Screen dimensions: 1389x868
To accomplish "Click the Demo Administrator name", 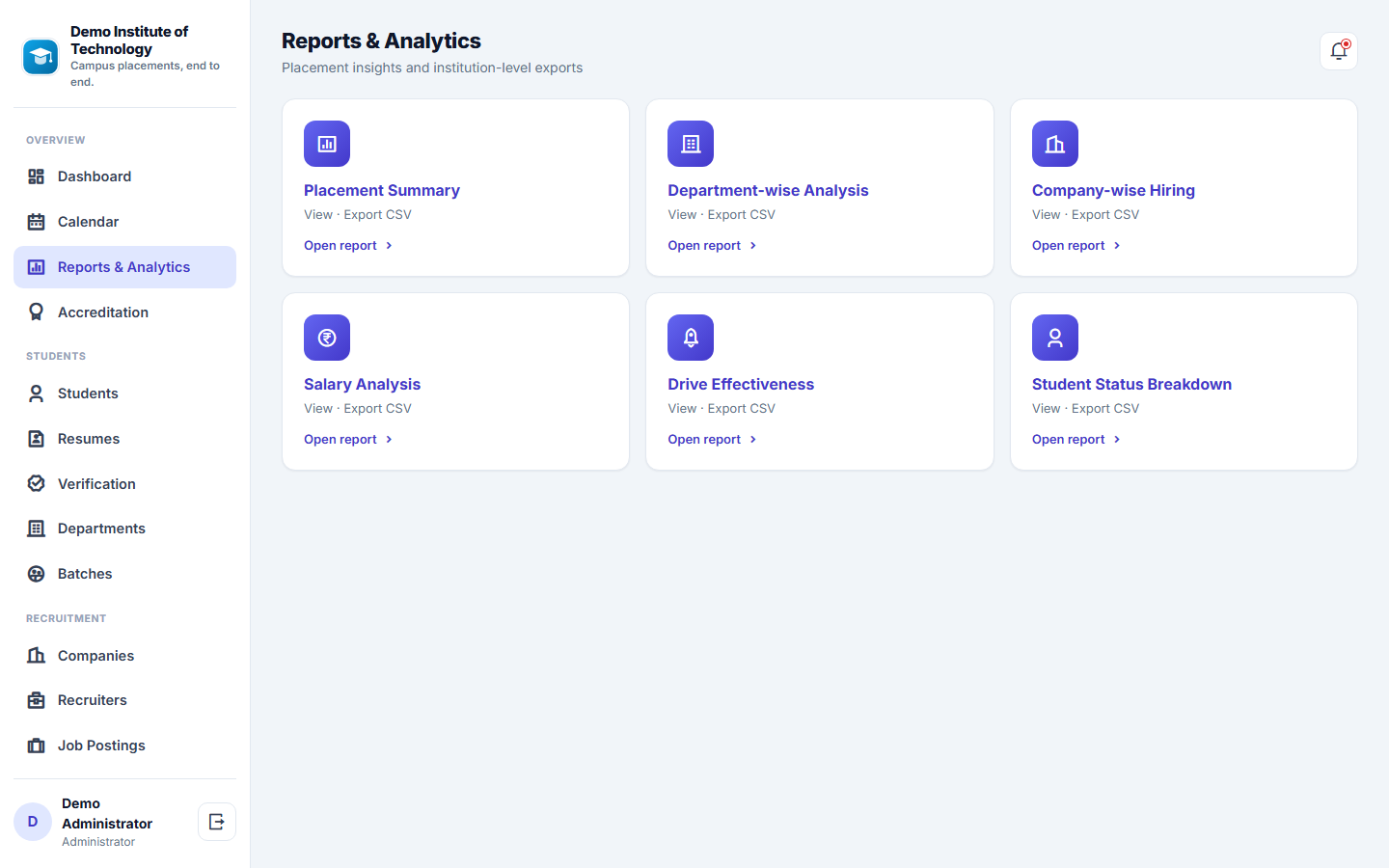I will (x=107, y=814).
